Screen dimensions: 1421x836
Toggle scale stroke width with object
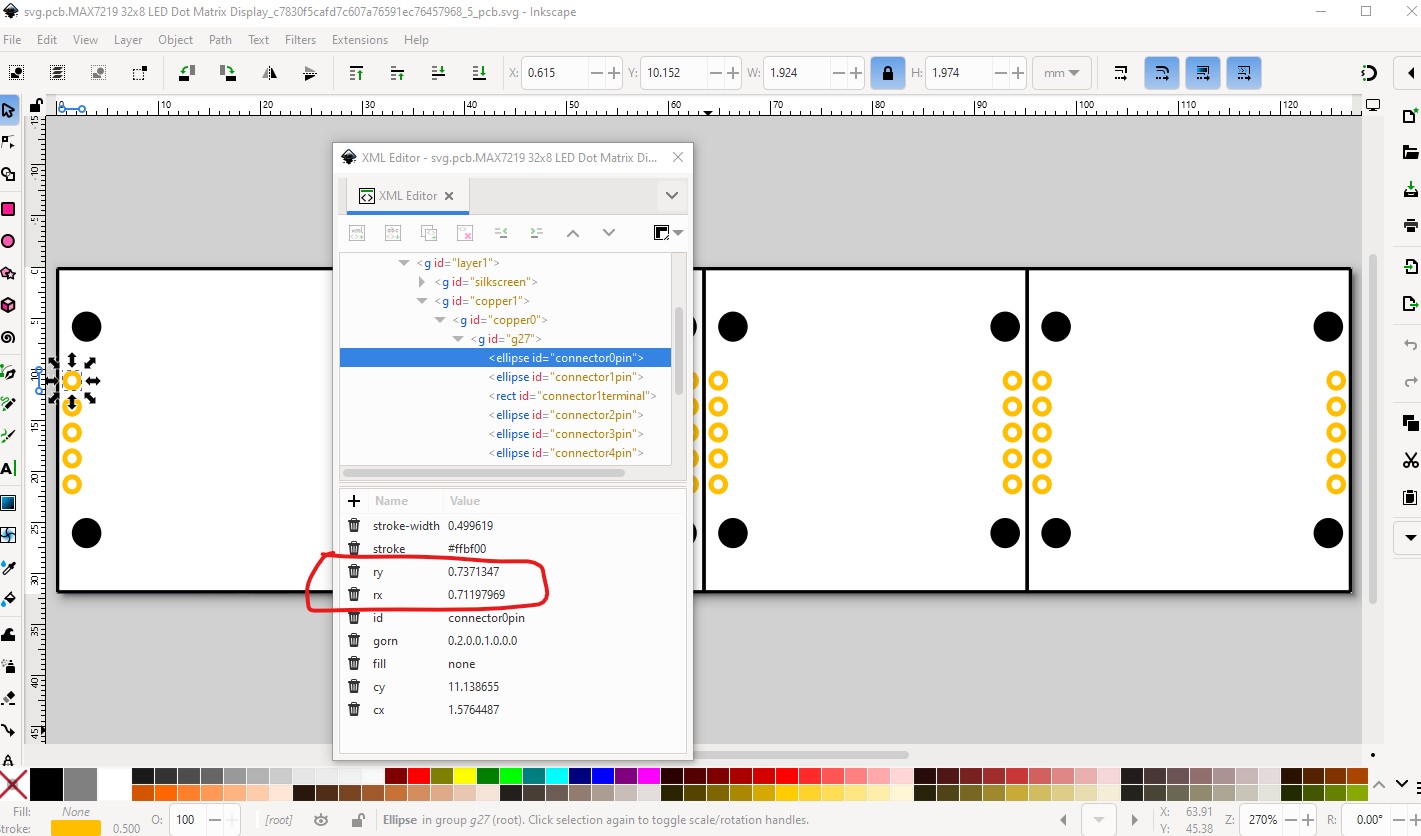(1121, 73)
